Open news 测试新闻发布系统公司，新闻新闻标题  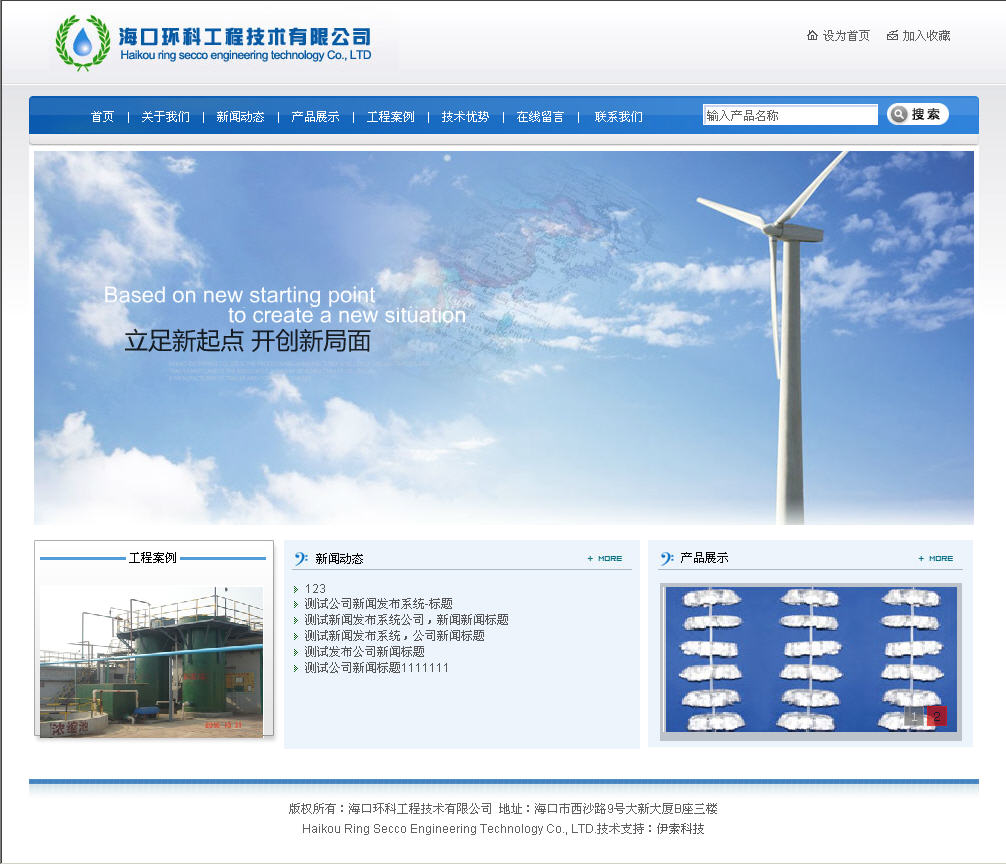pos(406,620)
